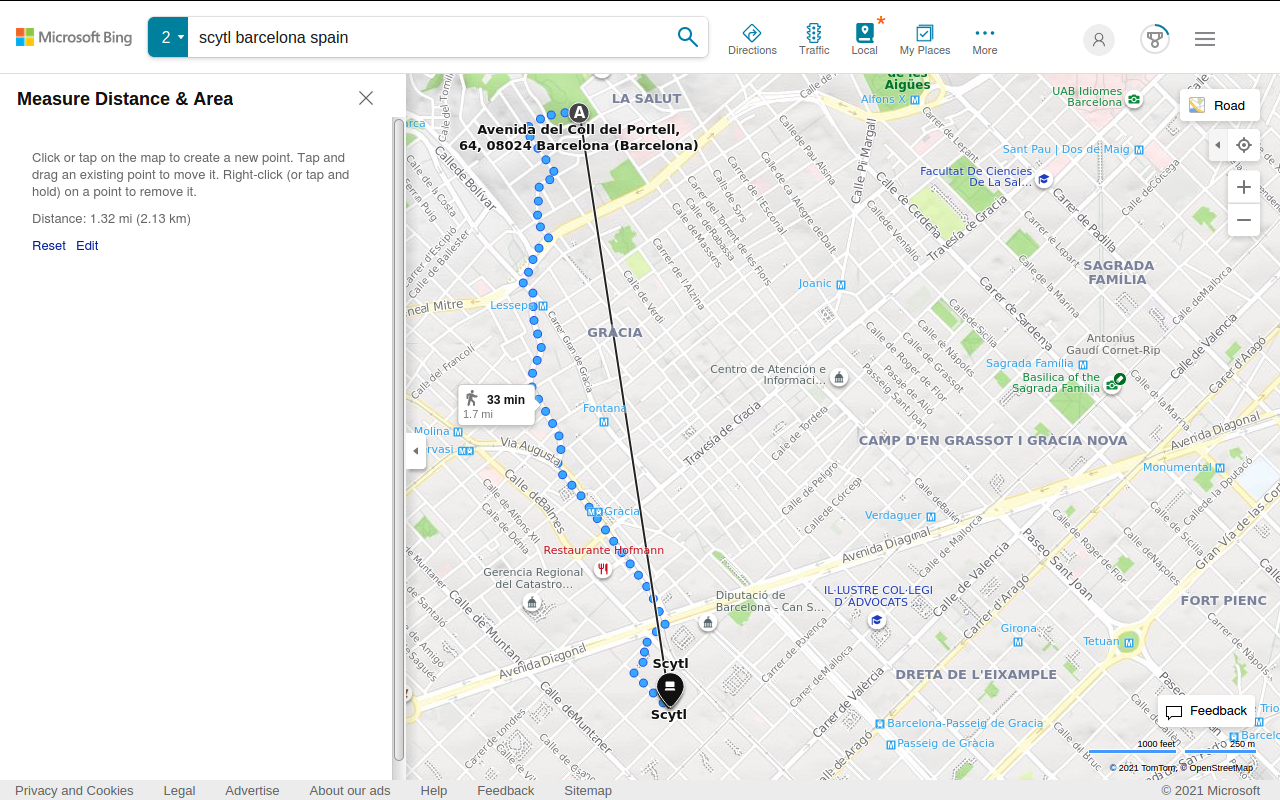1280x800 pixels.
Task: Click the Passeig de Gràcia metro icon
Action: 891,744
